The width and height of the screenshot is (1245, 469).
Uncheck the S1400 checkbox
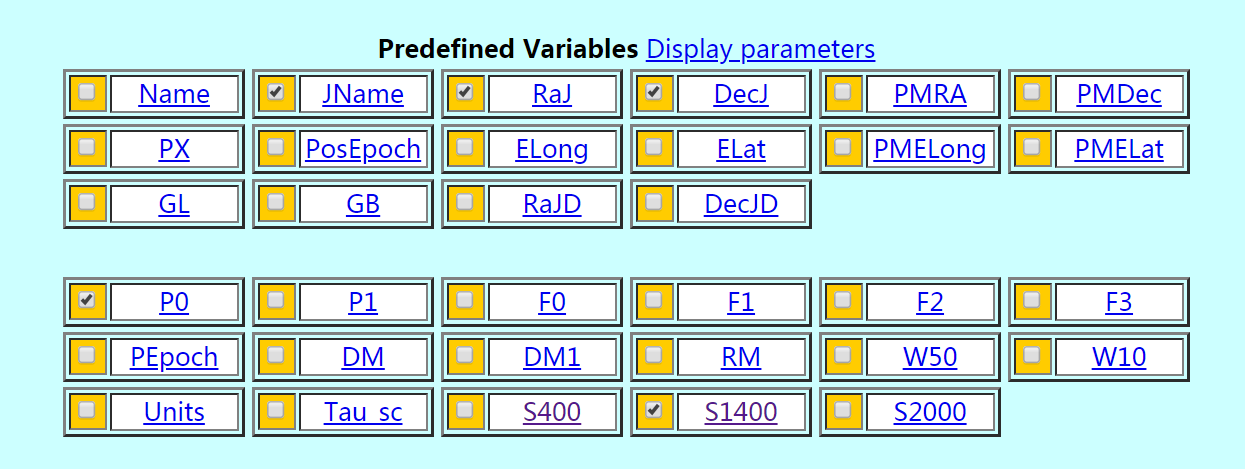[654, 410]
